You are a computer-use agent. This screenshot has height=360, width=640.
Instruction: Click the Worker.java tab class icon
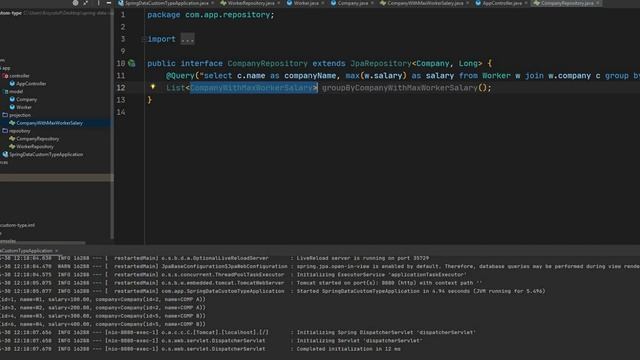click(x=289, y=3)
